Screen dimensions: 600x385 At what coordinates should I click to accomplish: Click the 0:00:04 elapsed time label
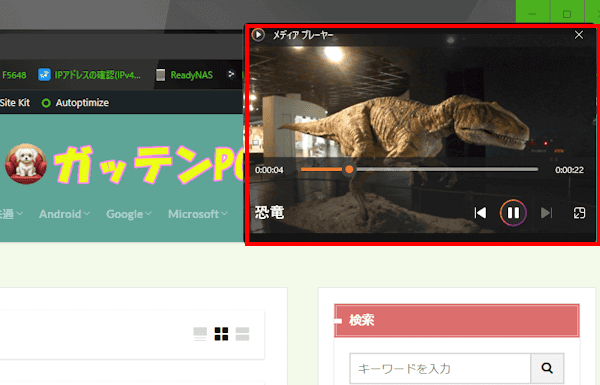point(269,170)
